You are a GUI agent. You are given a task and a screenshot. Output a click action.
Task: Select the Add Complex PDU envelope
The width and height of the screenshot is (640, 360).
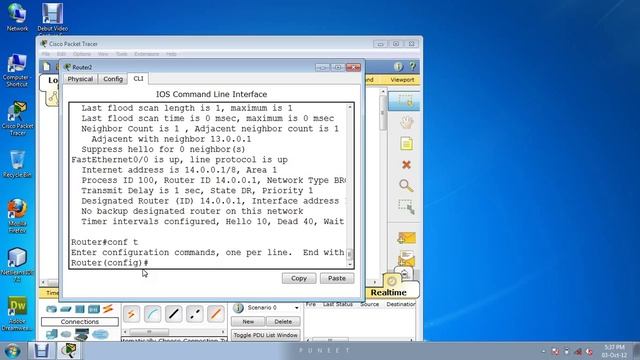407,258
